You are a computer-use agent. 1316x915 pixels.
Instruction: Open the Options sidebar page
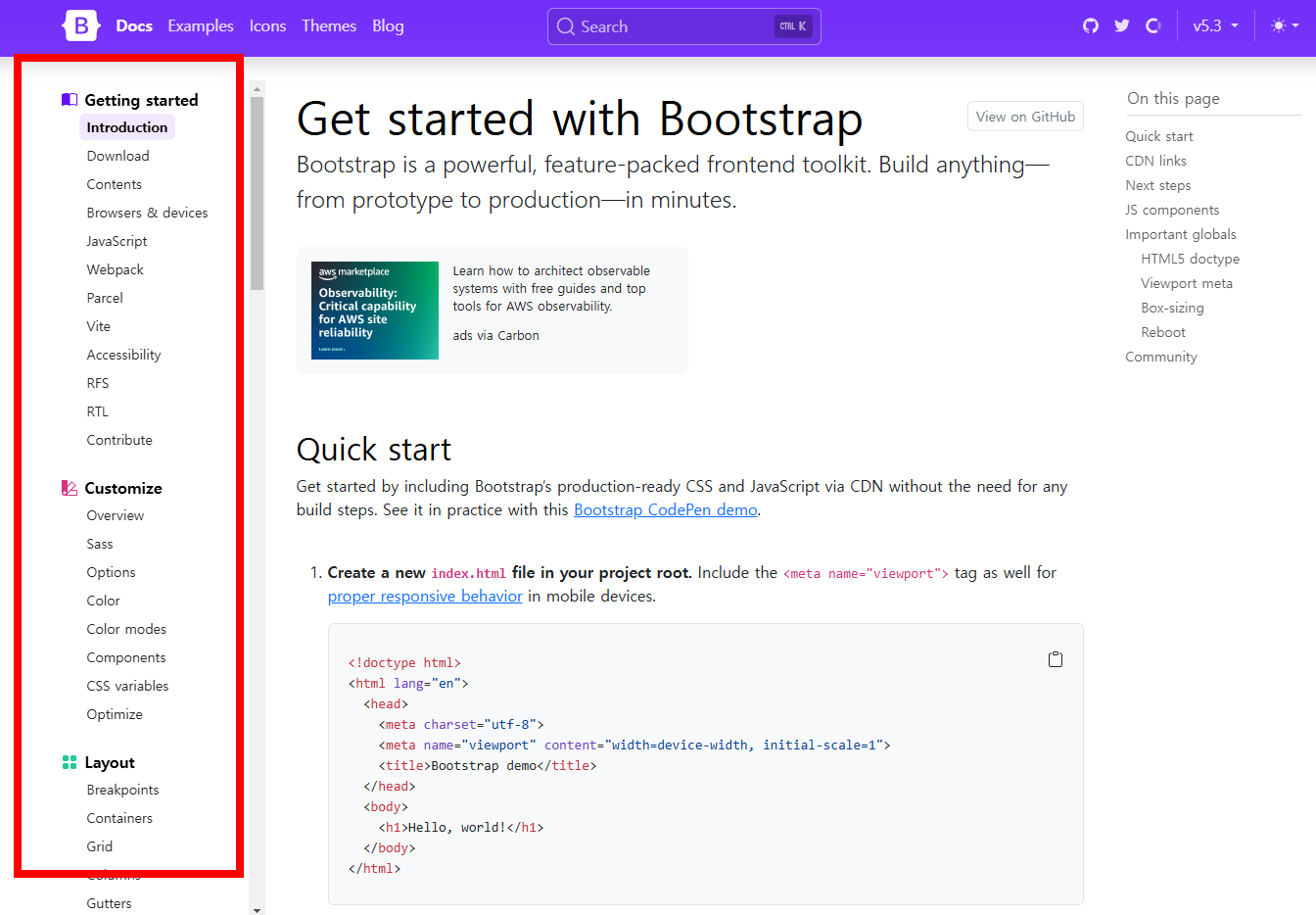(x=111, y=572)
